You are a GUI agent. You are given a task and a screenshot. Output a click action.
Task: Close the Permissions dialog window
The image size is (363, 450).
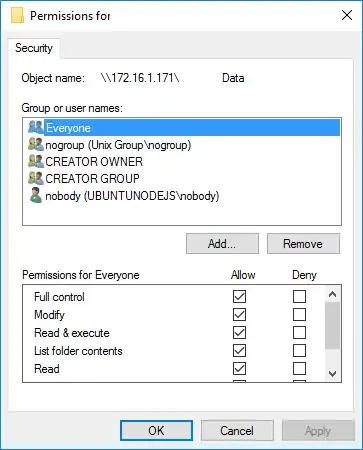[347, 15]
